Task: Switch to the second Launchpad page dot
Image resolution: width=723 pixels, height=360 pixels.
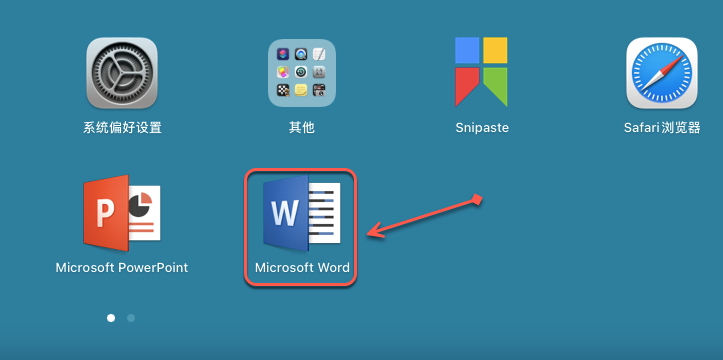Action: 131,318
